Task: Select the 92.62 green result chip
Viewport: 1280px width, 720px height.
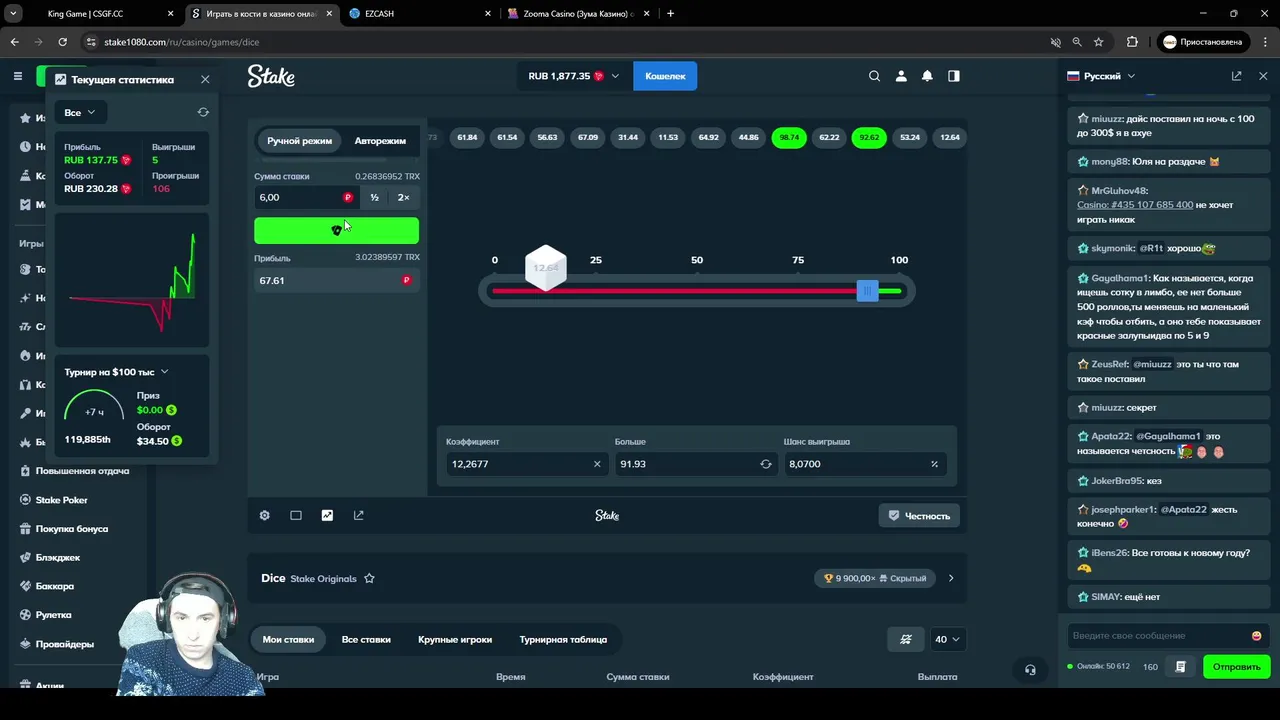Action: (x=869, y=137)
